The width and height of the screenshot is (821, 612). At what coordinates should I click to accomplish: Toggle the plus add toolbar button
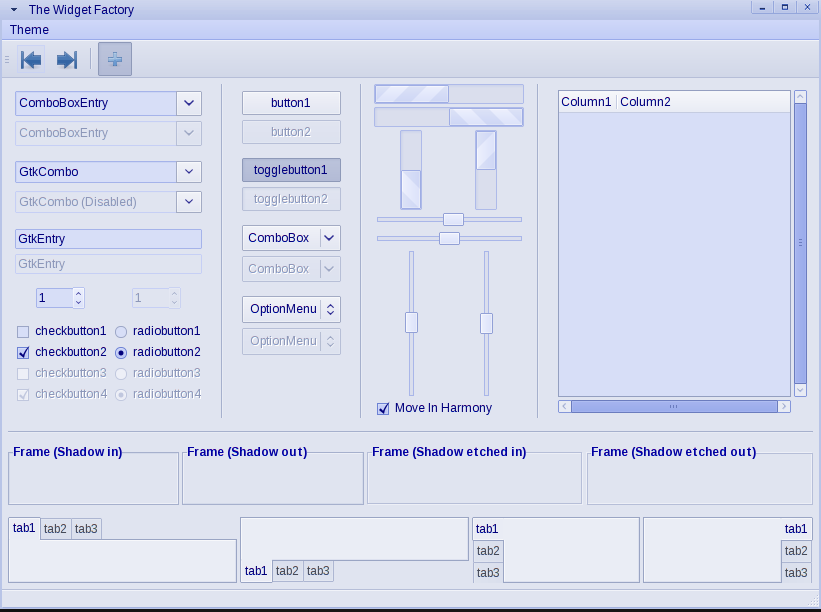click(115, 59)
